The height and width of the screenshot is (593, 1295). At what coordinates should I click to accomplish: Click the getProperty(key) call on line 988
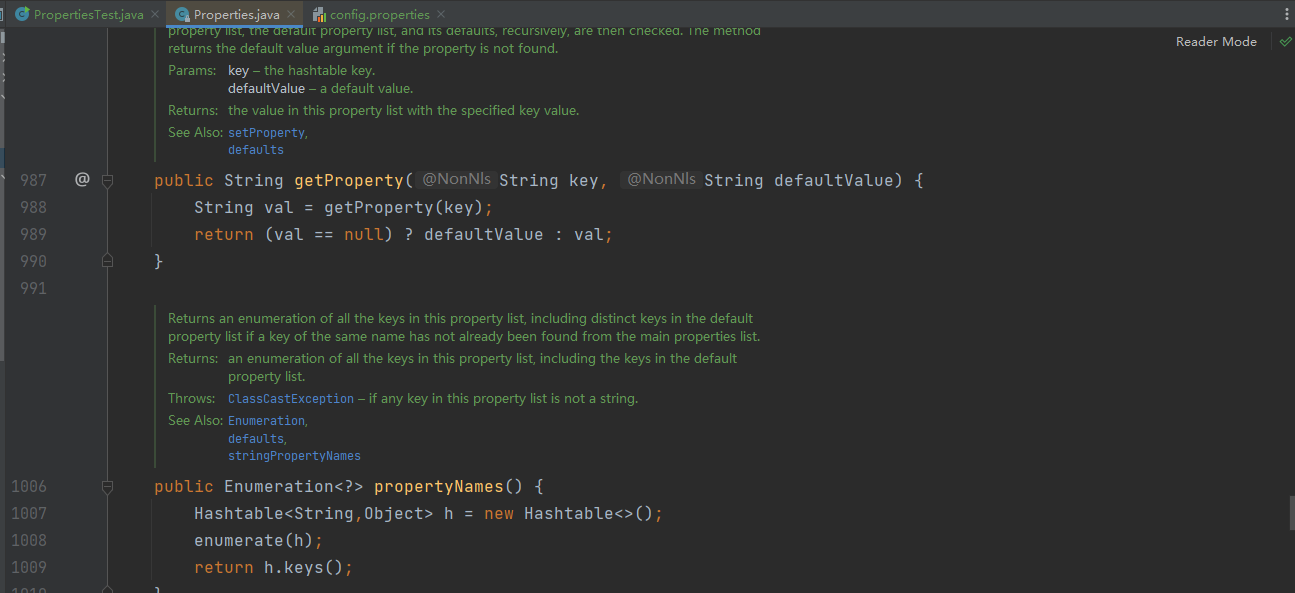point(404,208)
